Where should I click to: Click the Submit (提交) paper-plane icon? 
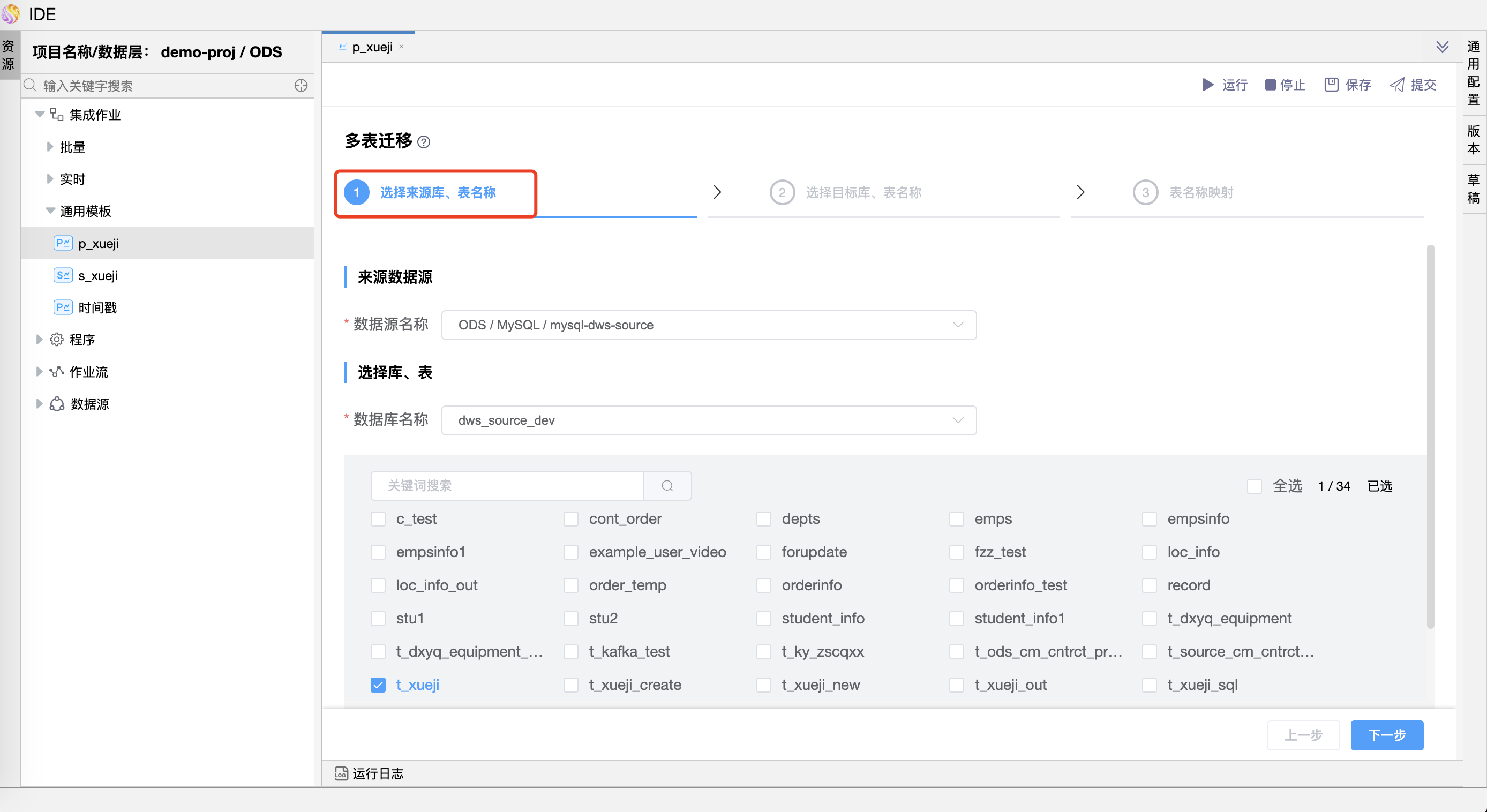[1397, 85]
